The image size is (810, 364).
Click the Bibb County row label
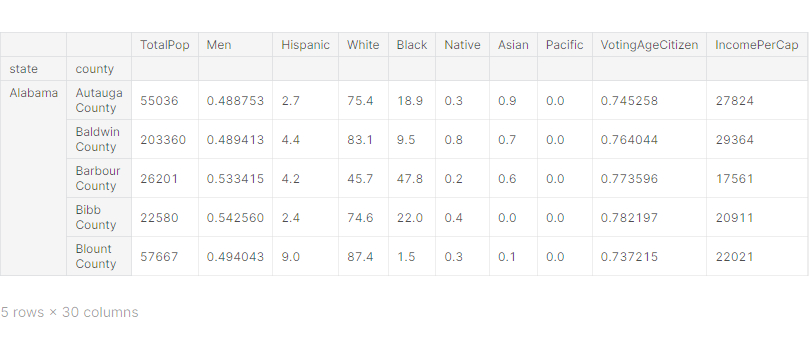coord(99,217)
